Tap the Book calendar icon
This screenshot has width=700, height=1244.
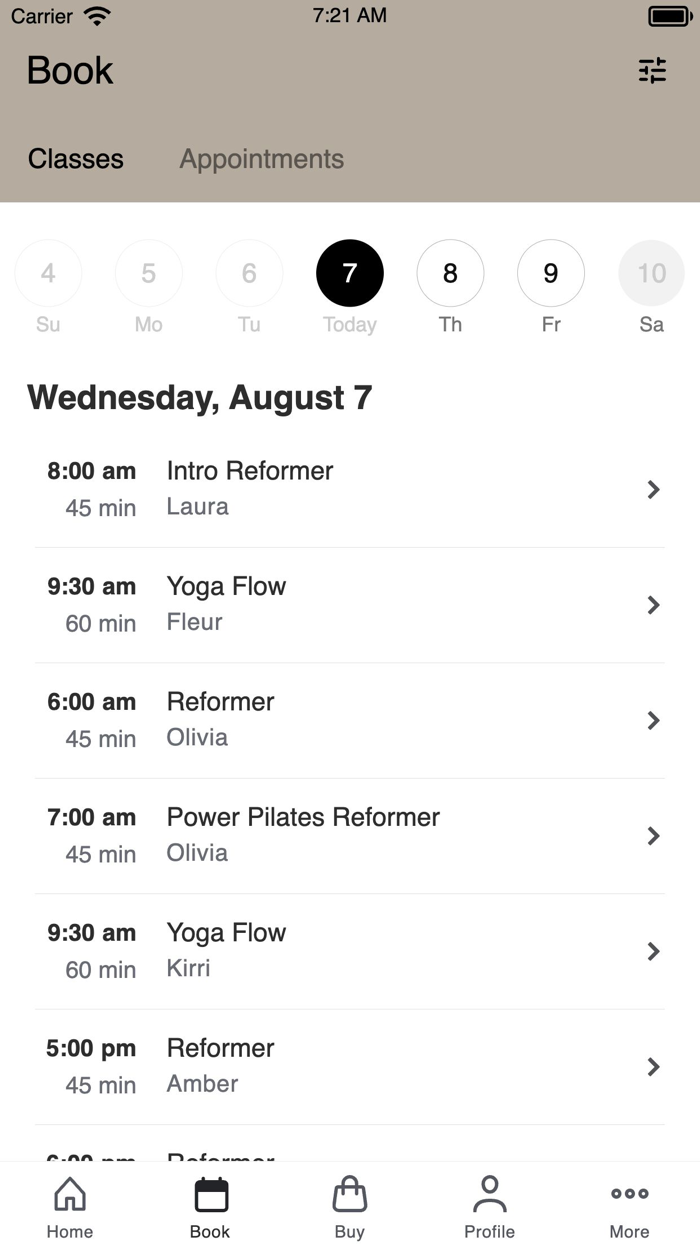[209, 1194]
